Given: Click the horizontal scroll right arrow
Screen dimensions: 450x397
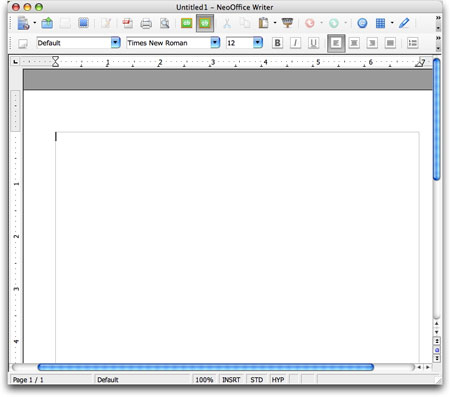Looking at the screenshot, I should (x=428, y=367).
